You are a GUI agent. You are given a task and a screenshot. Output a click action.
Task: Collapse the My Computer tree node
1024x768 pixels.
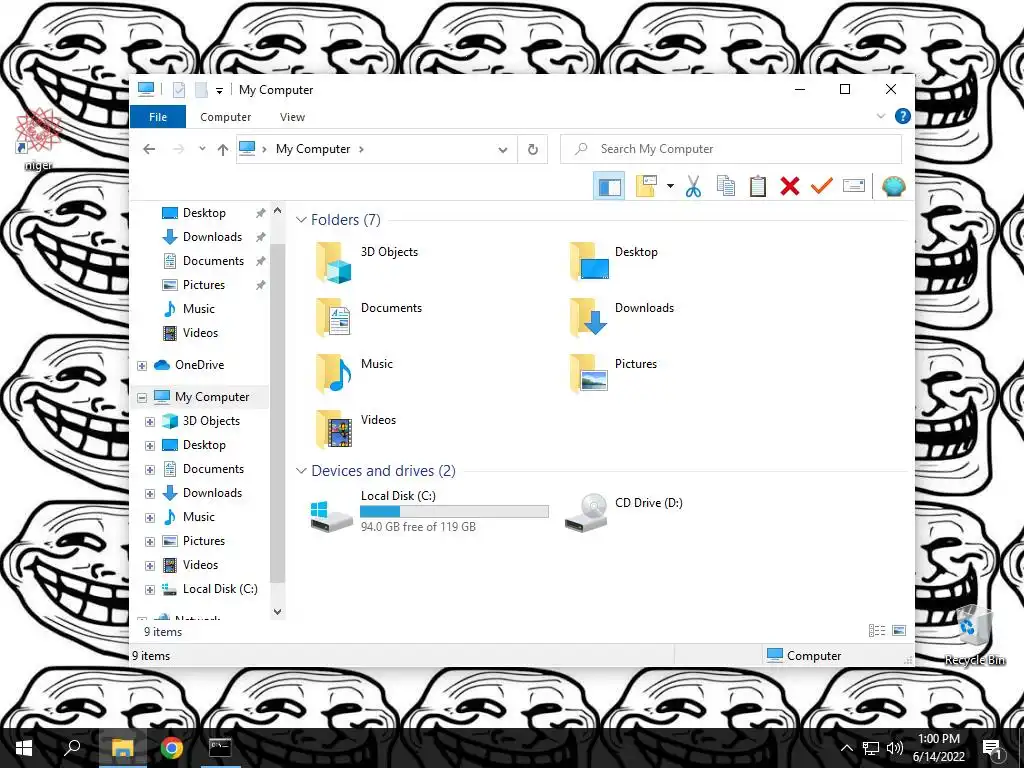[x=142, y=398]
